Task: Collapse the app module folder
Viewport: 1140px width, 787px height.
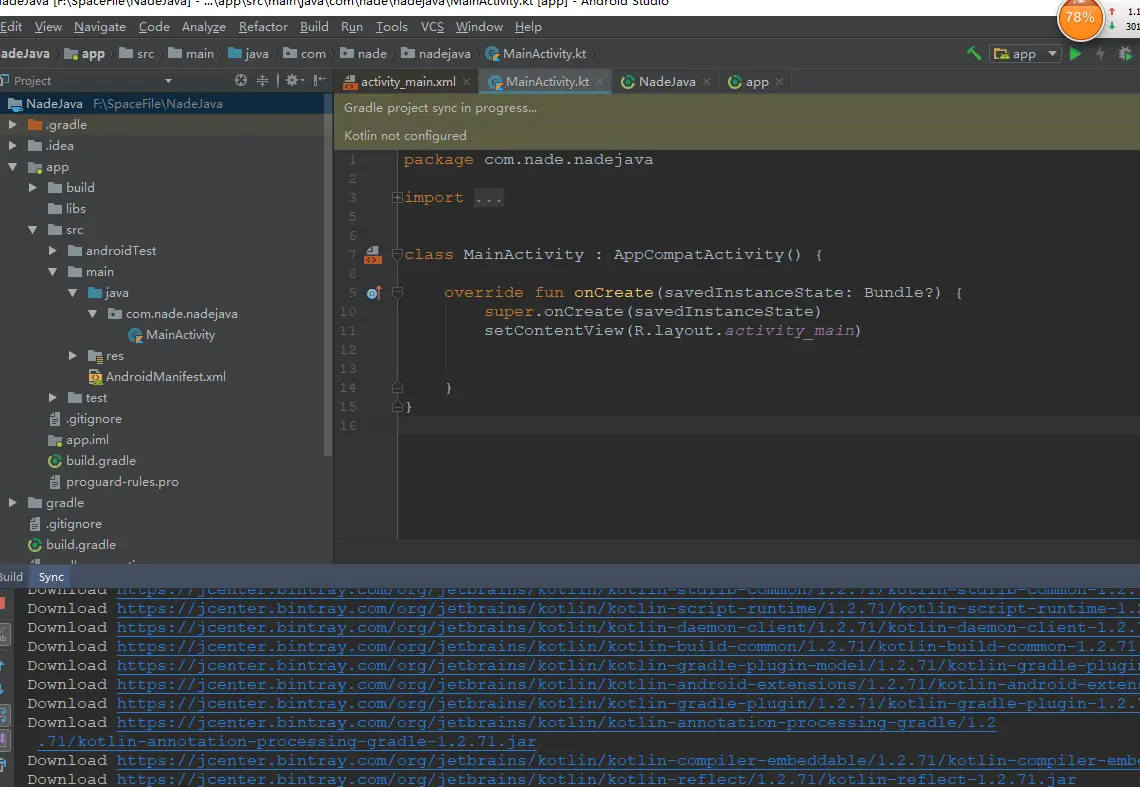Action: click(12, 167)
